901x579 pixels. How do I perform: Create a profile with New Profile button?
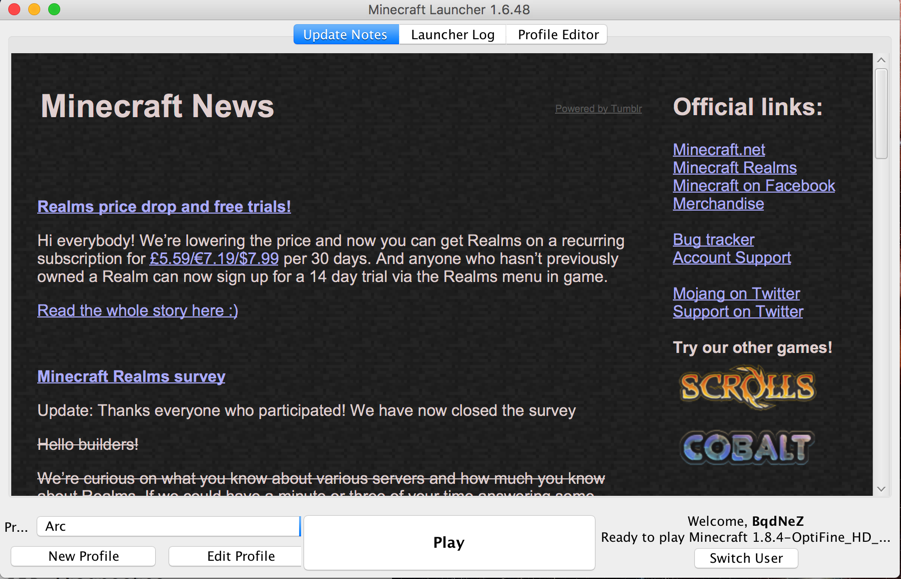click(x=83, y=556)
